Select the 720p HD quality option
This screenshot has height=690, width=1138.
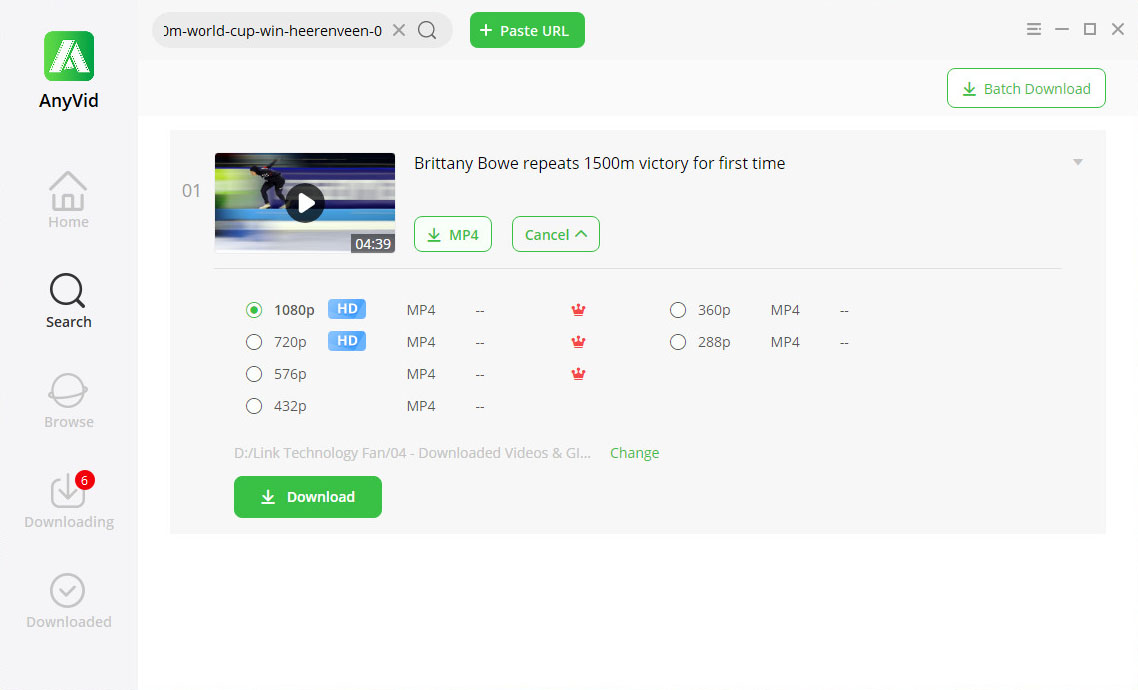pos(254,342)
